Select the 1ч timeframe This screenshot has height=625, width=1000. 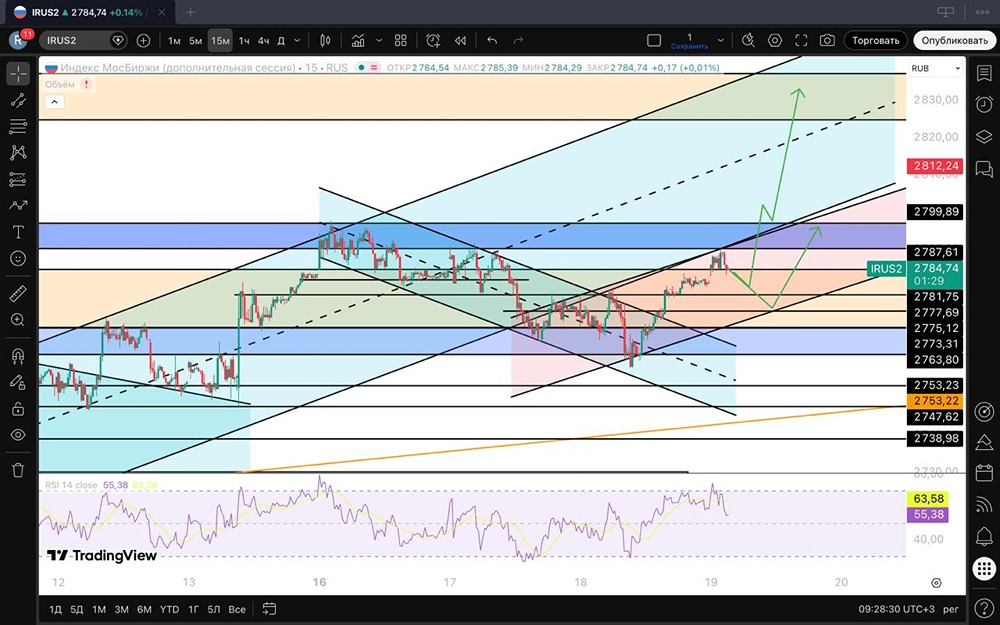(x=244, y=41)
